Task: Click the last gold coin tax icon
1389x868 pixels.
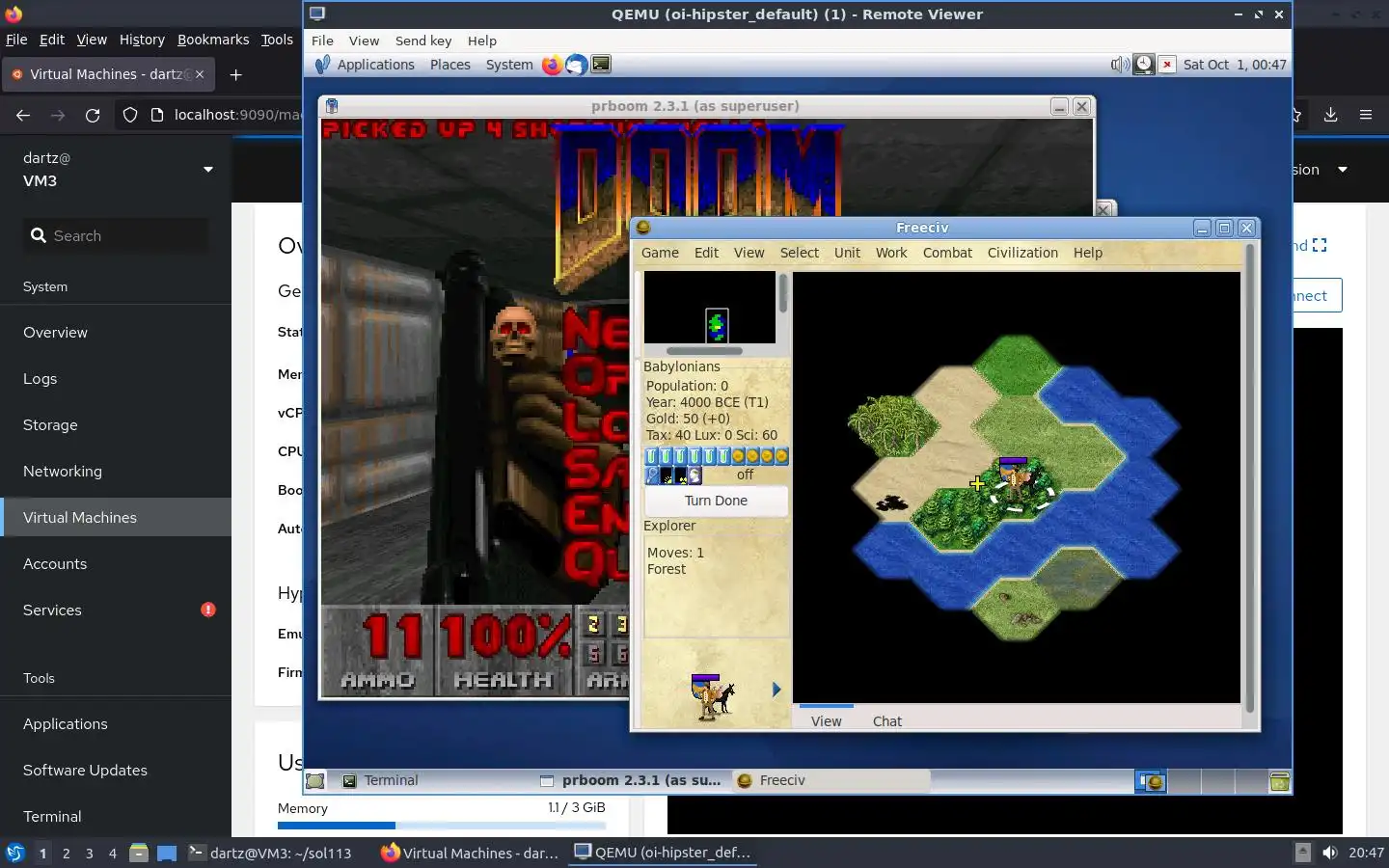Action: coord(781,456)
